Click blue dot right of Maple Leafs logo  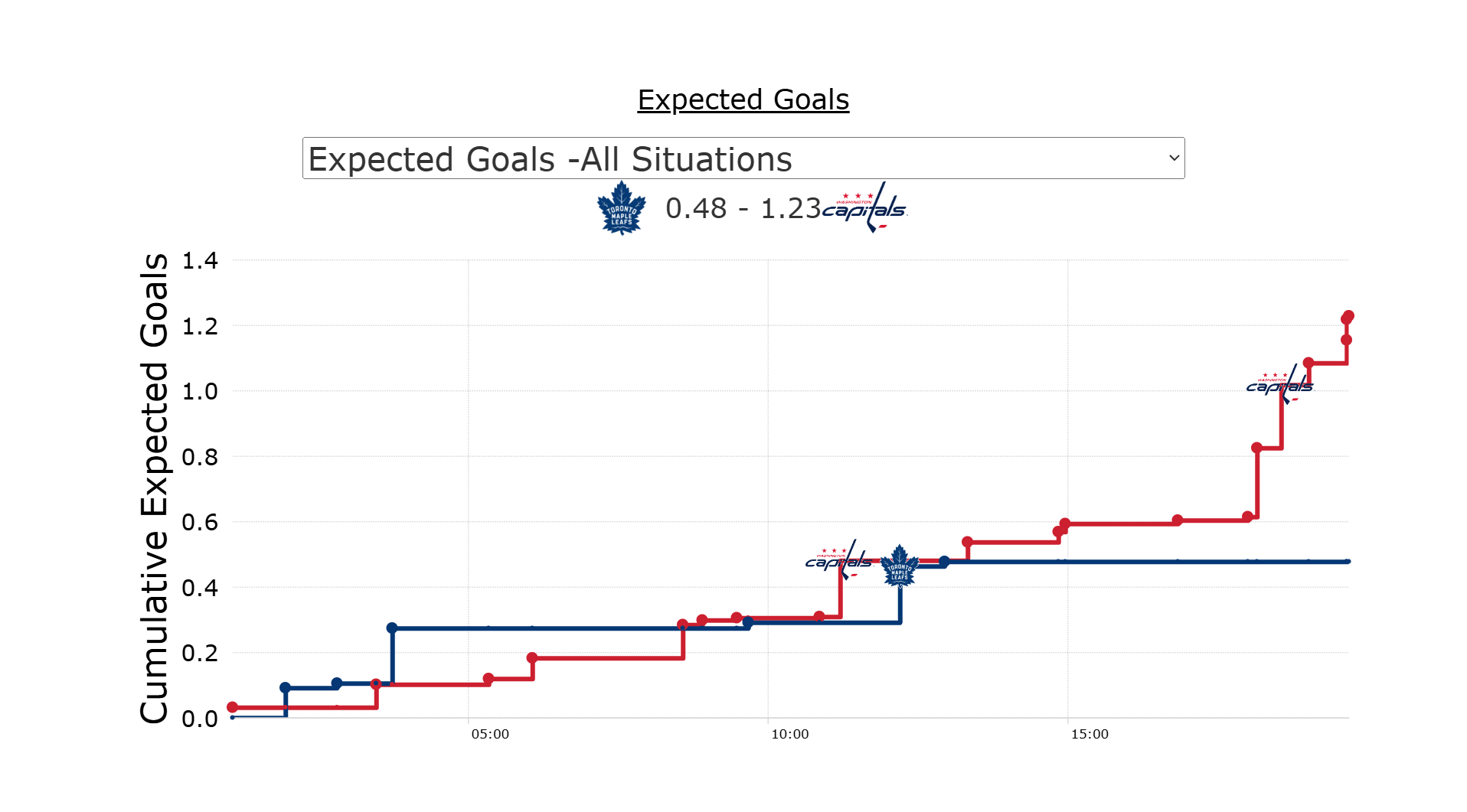(944, 562)
